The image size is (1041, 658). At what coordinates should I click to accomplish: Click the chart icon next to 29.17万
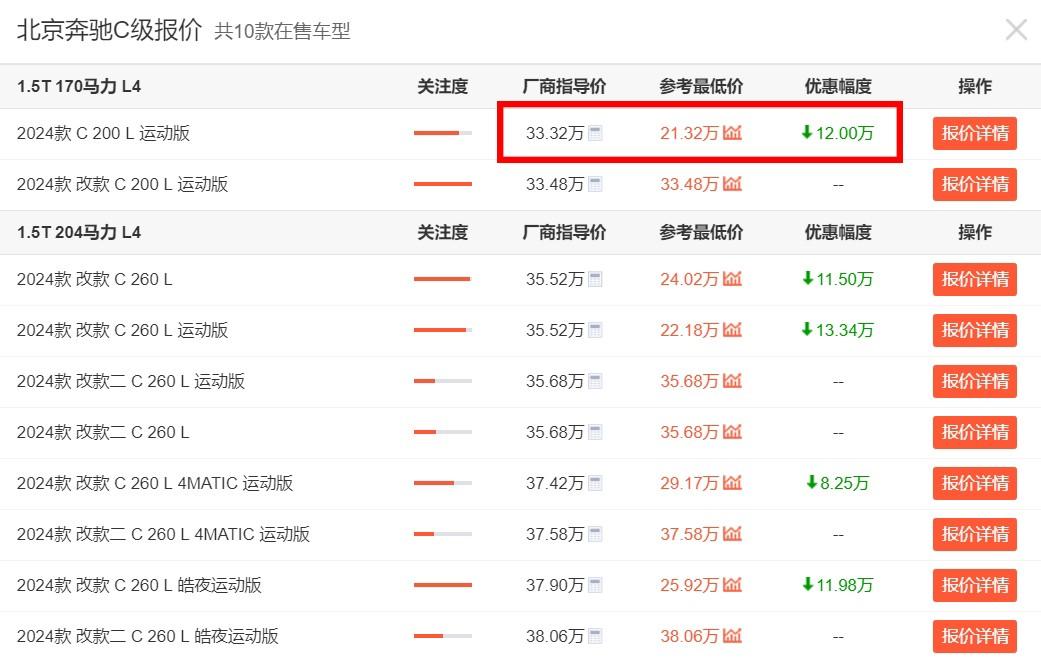point(732,483)
